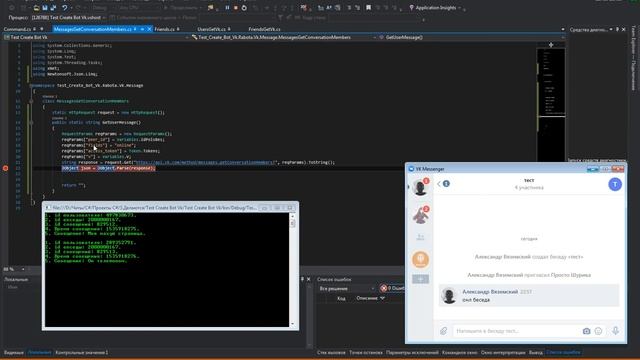Screen dimensions: 640x360
Task: Click the API URL link in code
Action: coord(206,162)
